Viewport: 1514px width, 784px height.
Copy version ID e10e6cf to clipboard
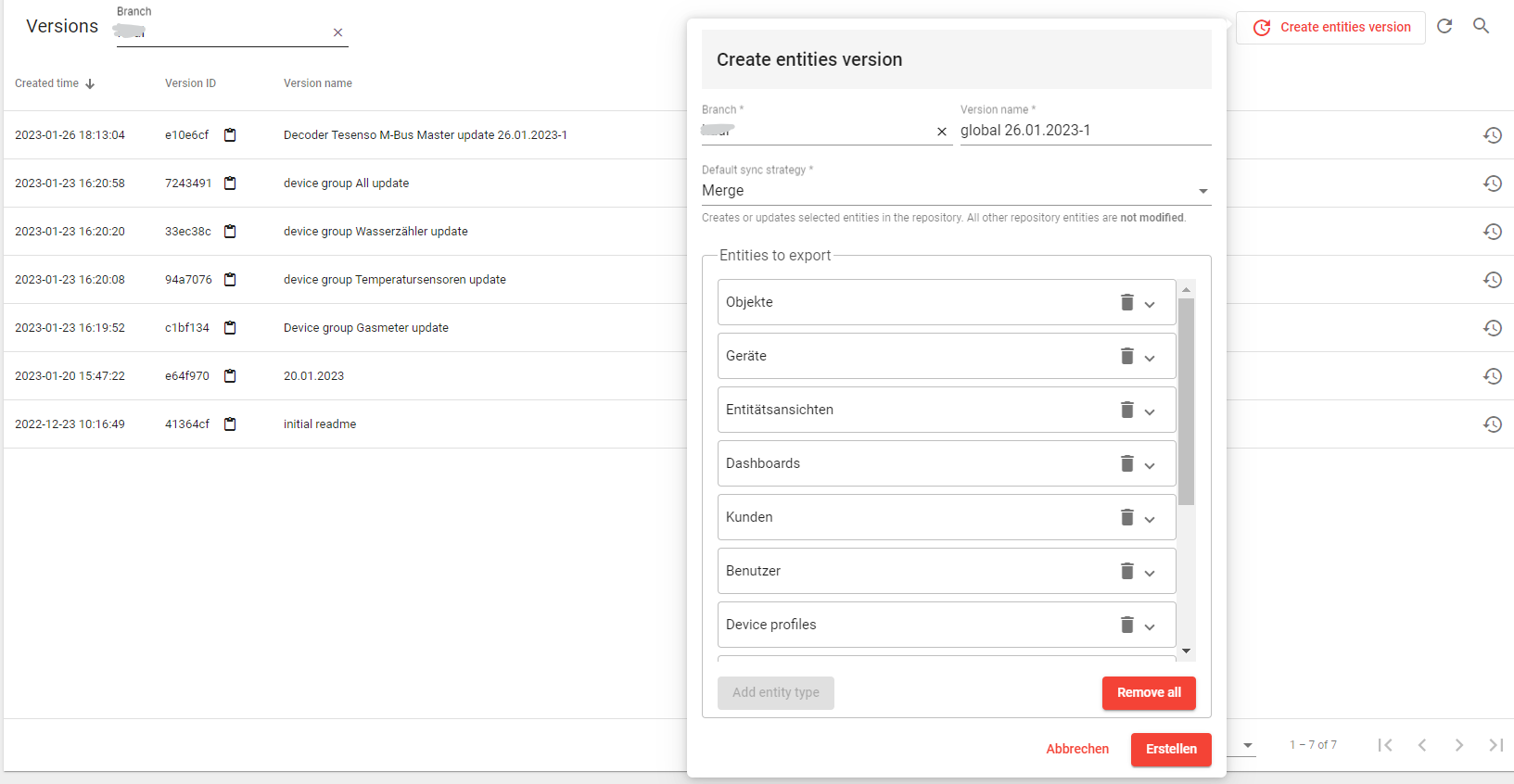(230, 135)
